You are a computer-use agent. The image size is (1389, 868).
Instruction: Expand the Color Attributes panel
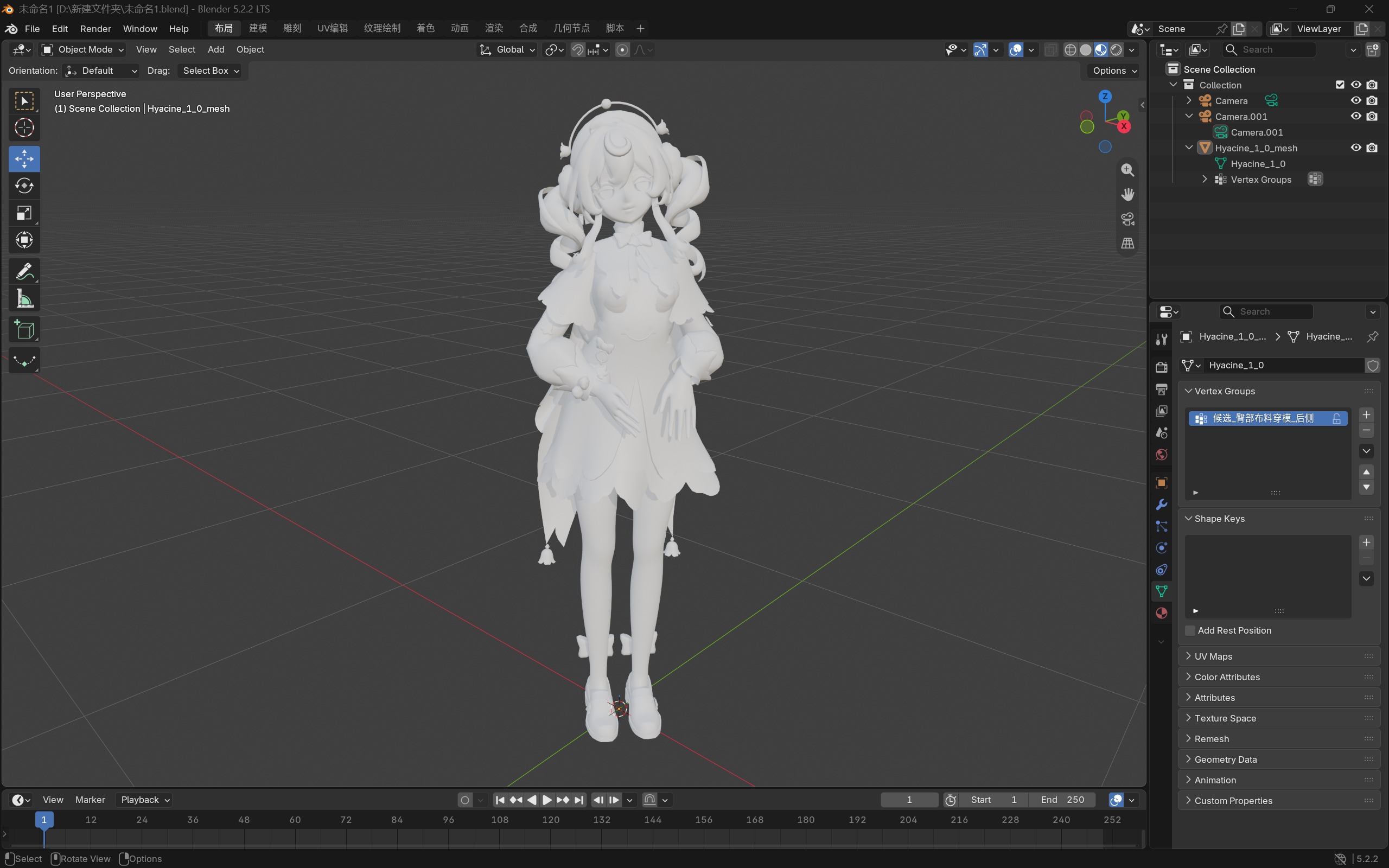coord(1279,677)
